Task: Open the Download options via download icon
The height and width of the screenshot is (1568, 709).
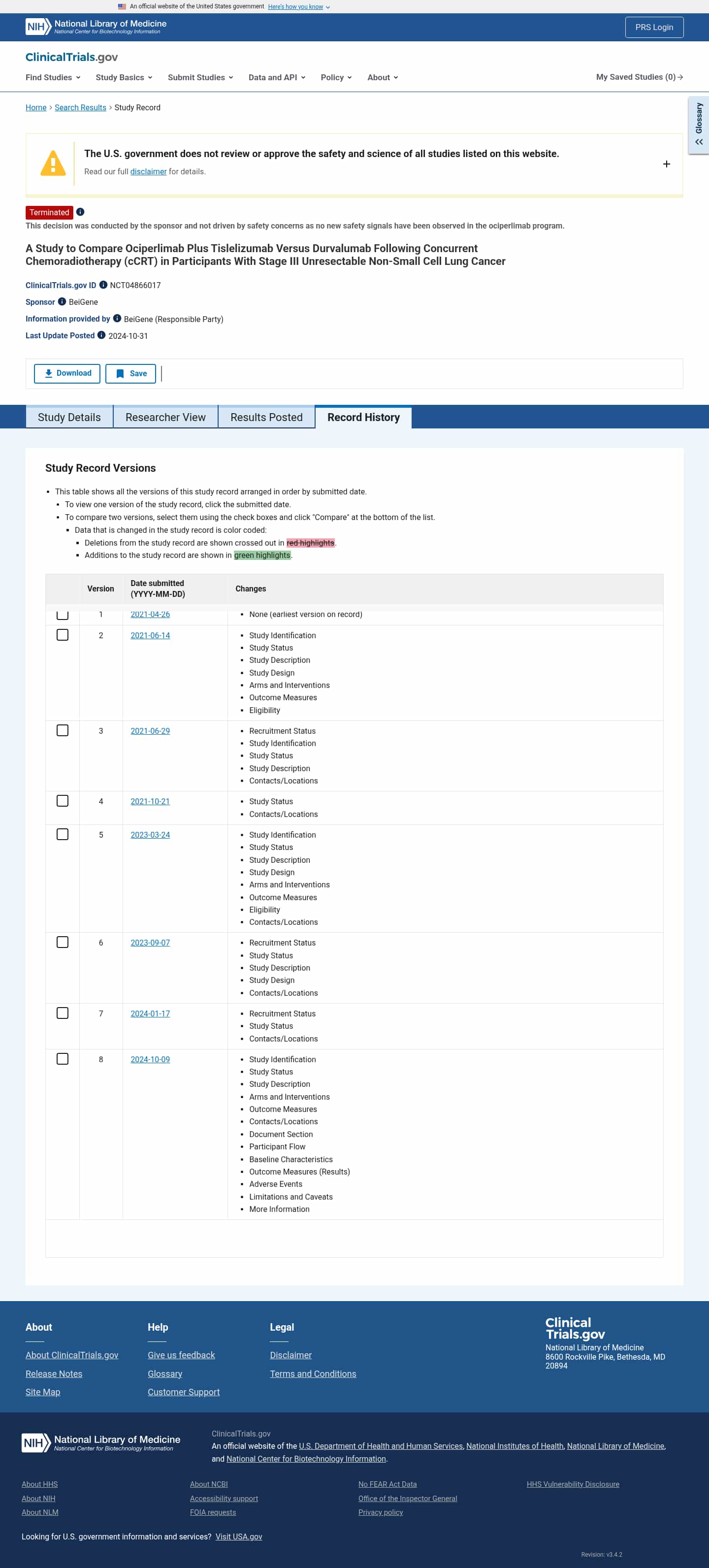Action: click(x=48, y=373)
